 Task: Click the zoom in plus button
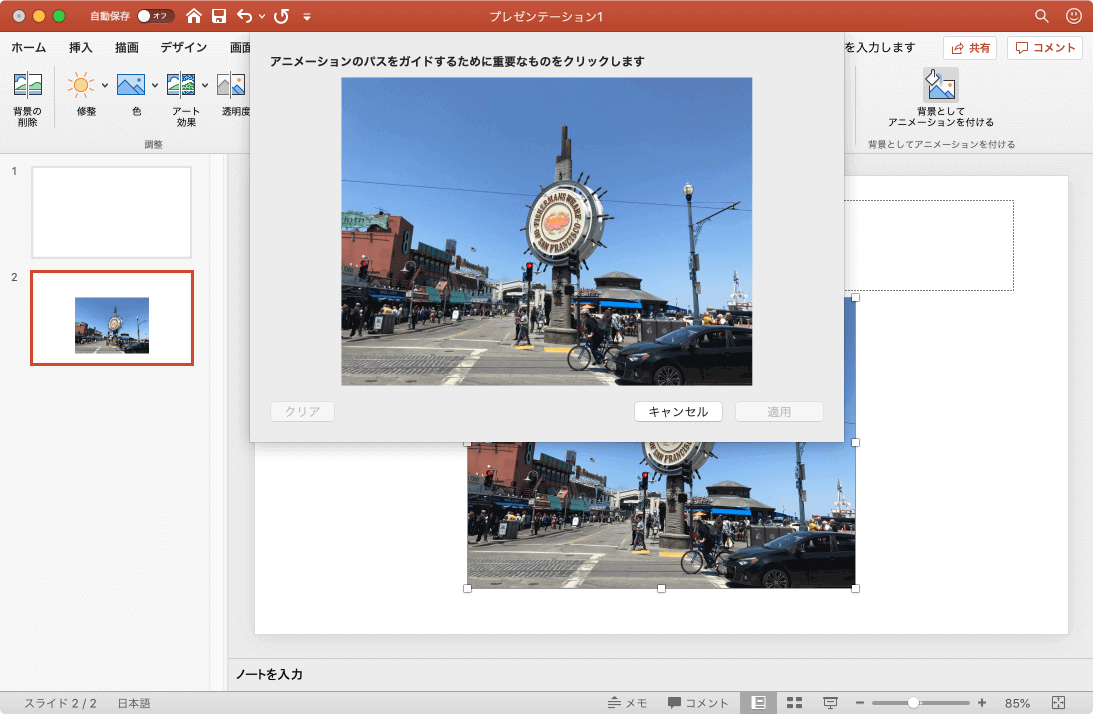[x=981, y=703]
